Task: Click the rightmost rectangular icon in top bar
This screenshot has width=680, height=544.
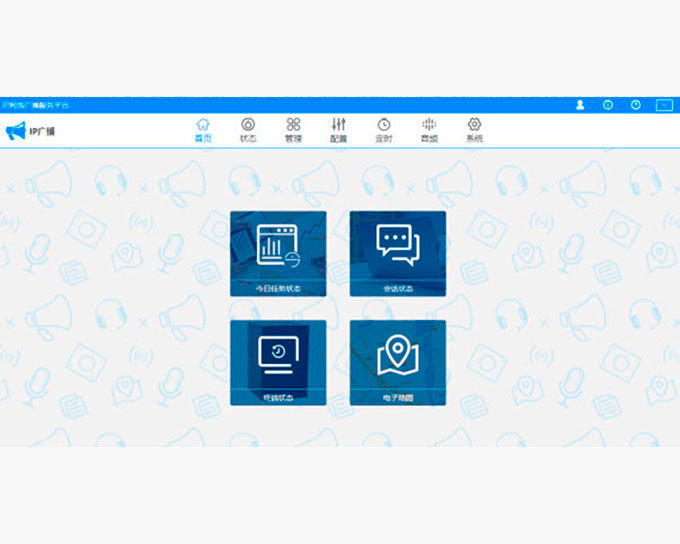Action: click(664, 105)
